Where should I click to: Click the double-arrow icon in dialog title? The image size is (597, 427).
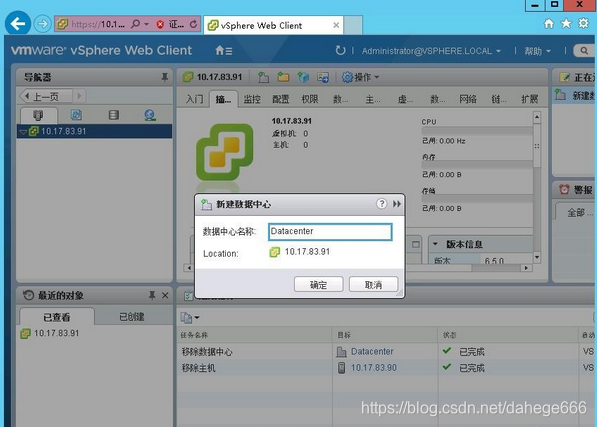pos(397,204)
